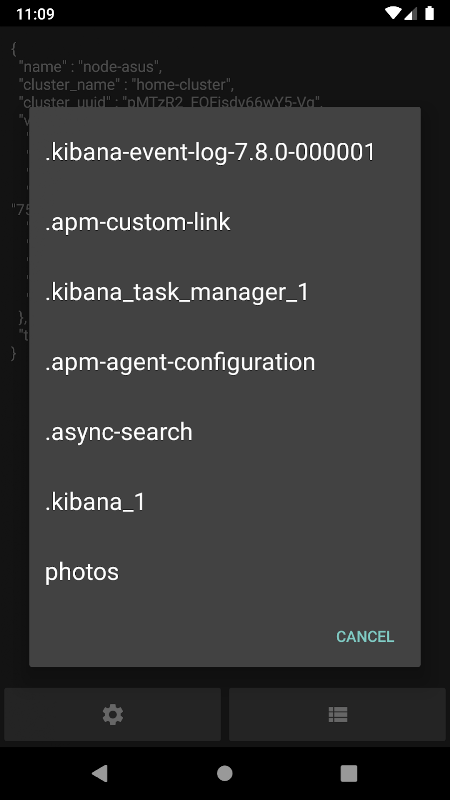Screen dimensions: 450x800
Task: Tap the Android back navigation arrow
Action: [100, 773]
